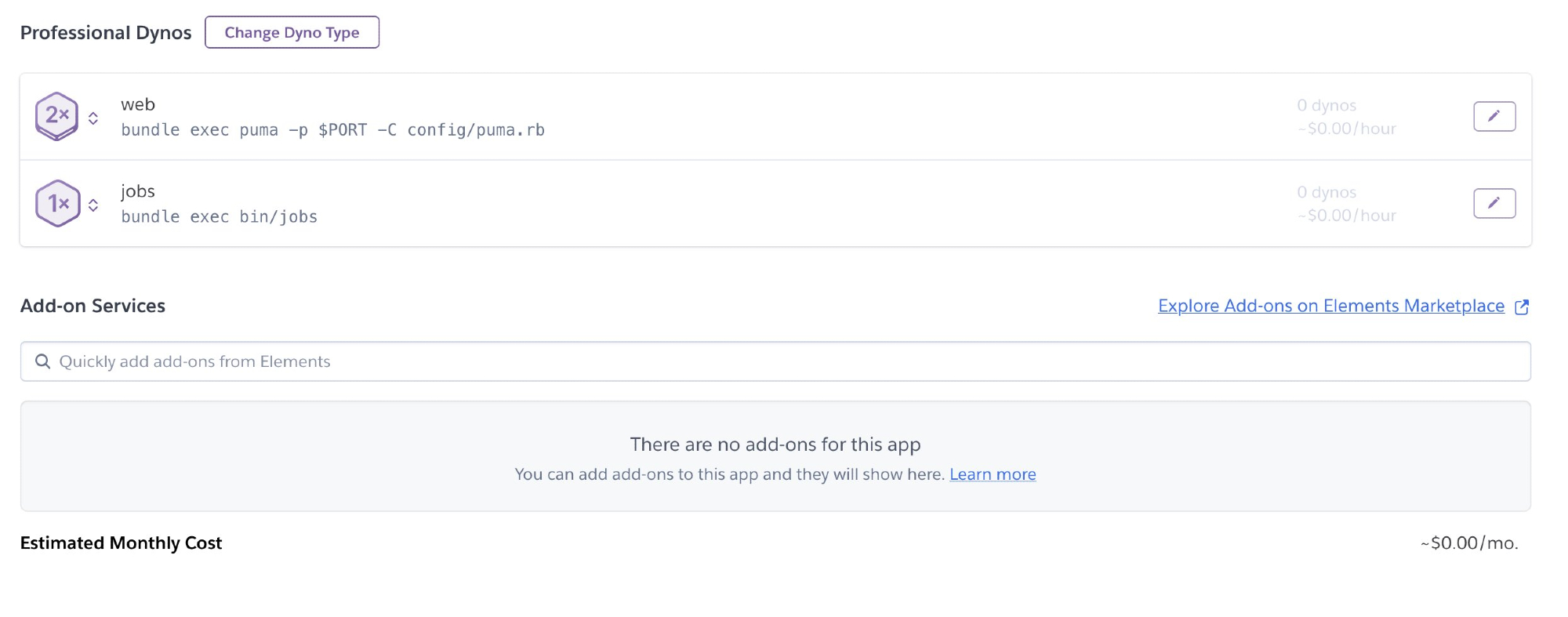Image resolution: width=1568 pixels, height=617 pixels.
Task: Focus the Quickly add add-ons search field
Action: coord(775,361)
